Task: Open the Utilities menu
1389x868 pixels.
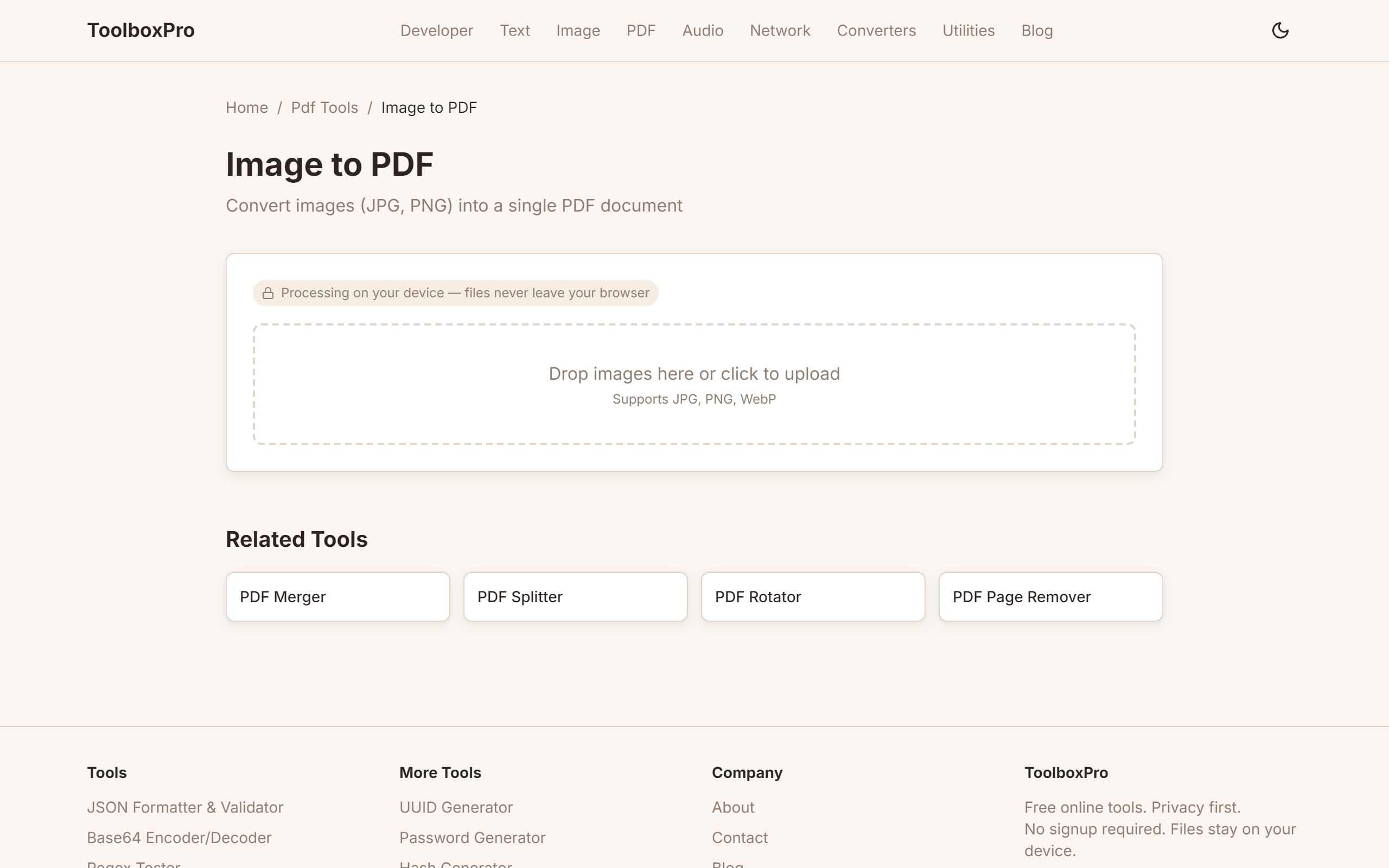Action: (969, 30)
